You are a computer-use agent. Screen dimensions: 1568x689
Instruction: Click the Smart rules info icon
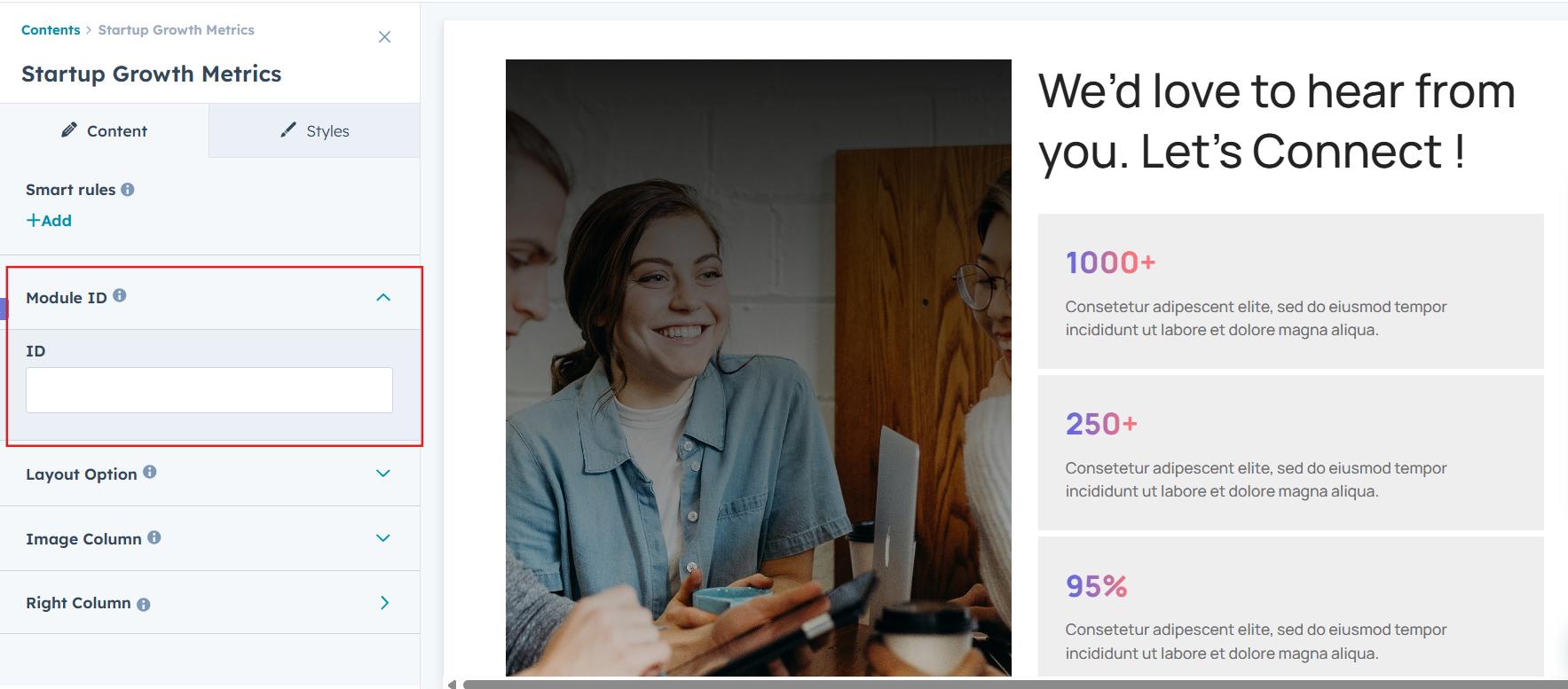[128, 190]
